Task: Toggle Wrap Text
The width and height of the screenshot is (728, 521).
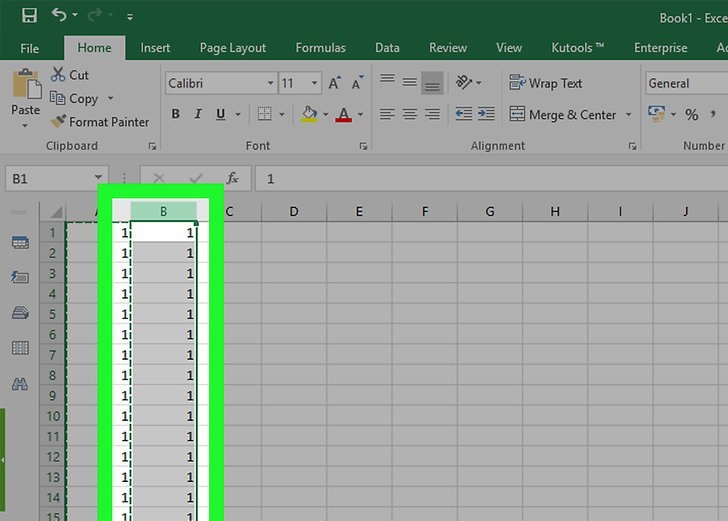Action: tap(545, 83)
